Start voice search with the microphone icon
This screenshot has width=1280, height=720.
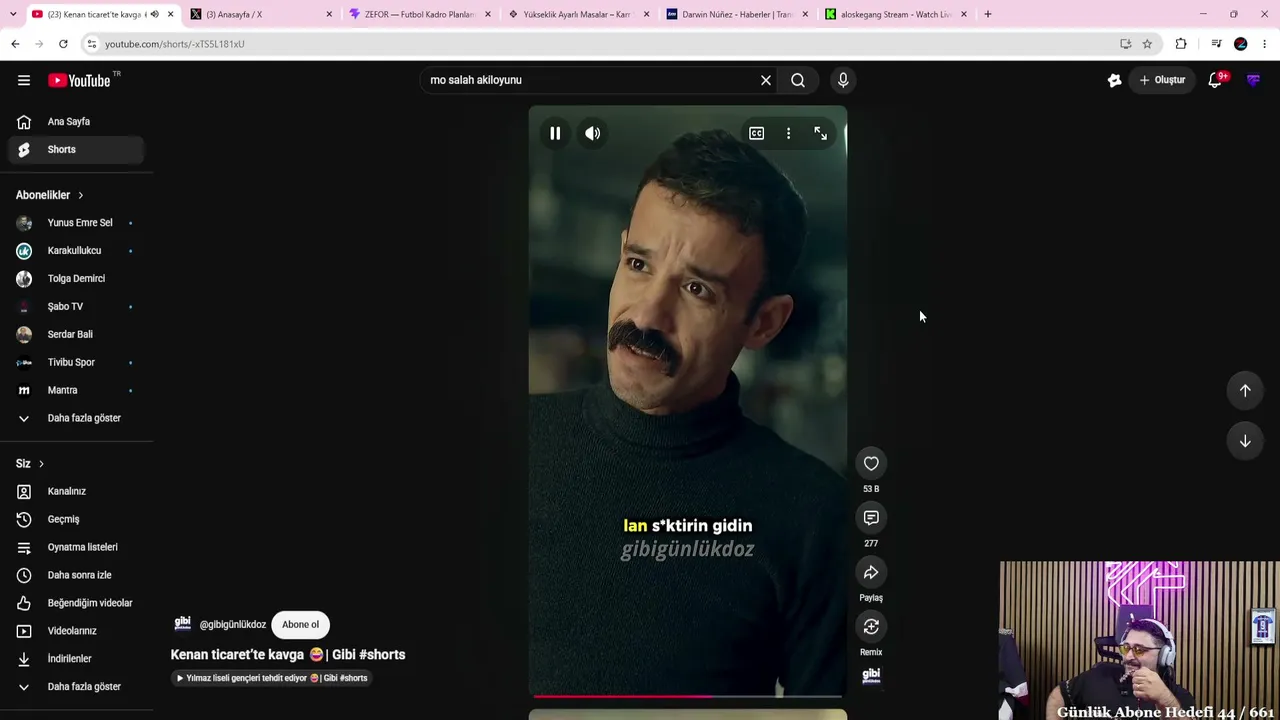[843, 80]
